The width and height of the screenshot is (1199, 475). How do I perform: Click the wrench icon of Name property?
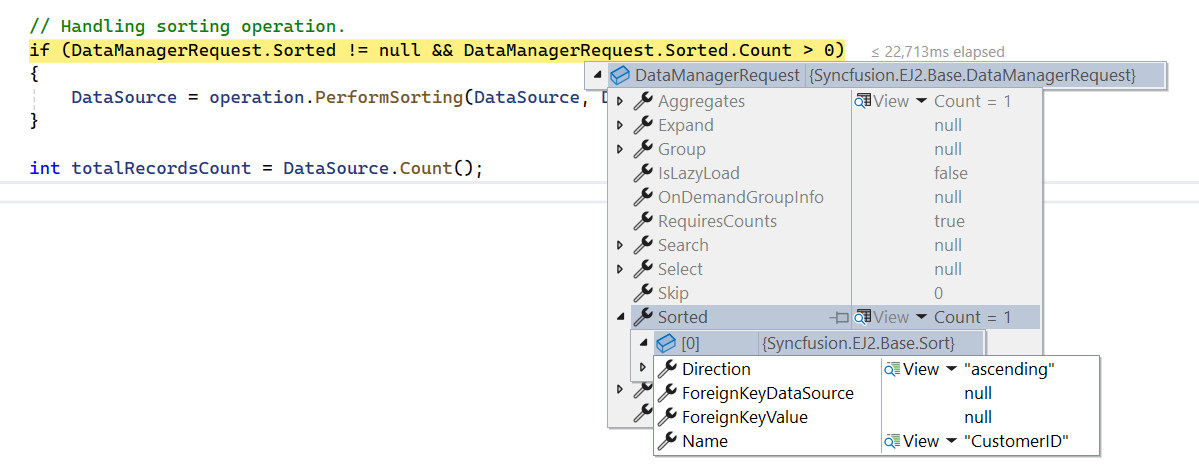click(668, 441)
